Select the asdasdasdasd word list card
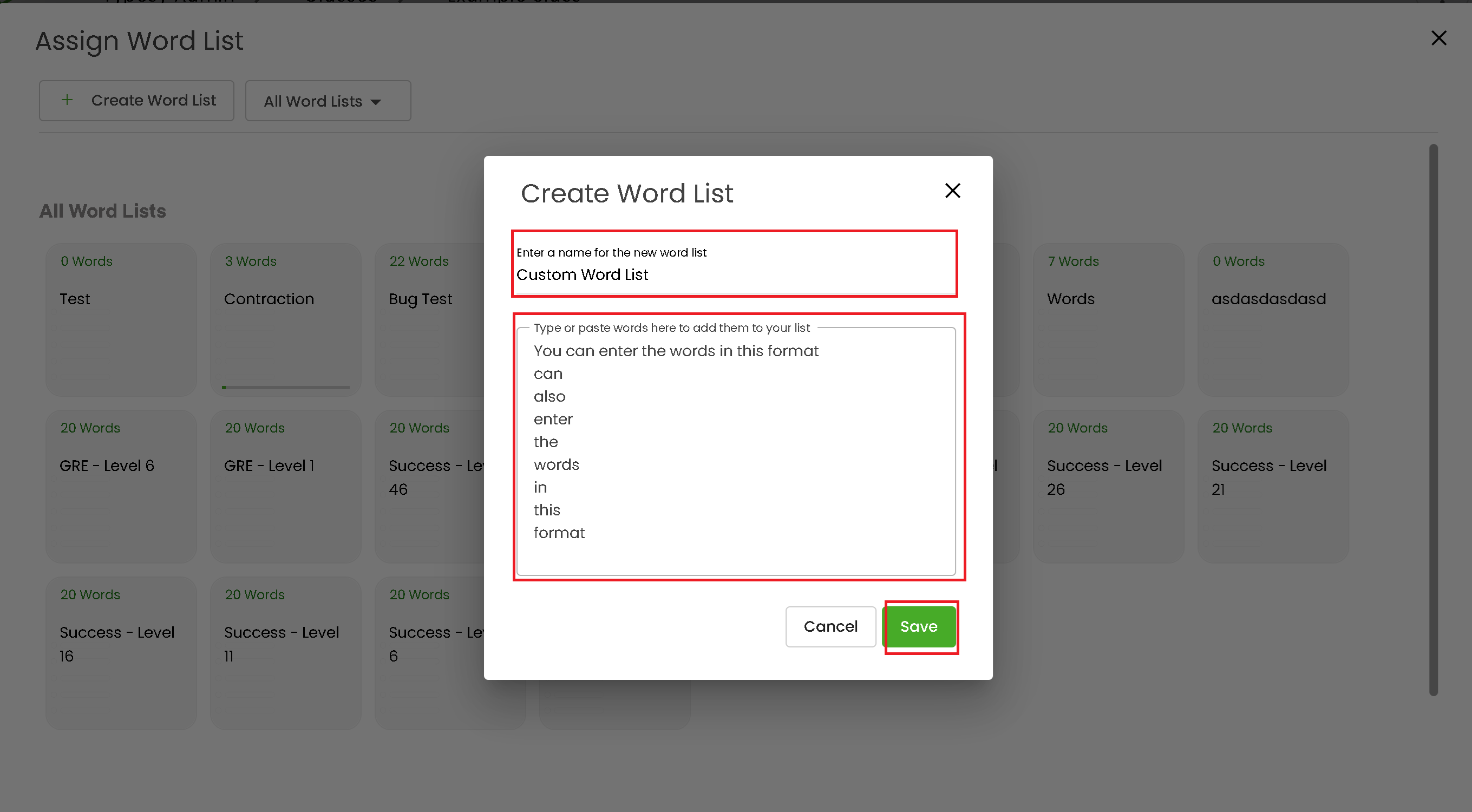This screenshot has width=1472, height=812. coord(1273,319)
